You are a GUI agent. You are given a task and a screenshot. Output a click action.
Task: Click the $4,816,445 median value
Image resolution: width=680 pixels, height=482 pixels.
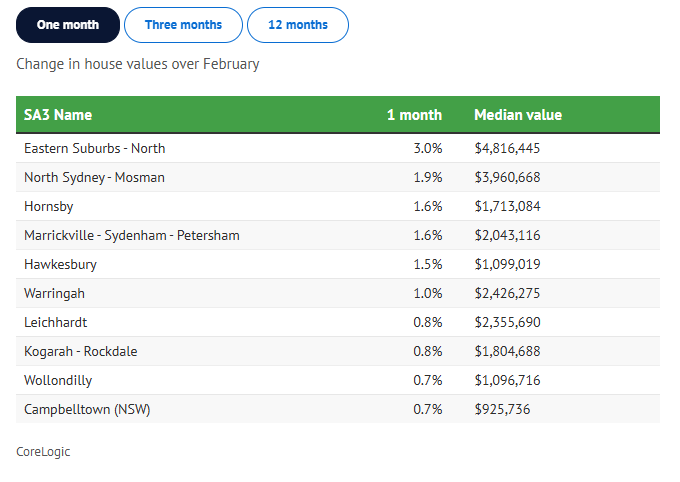click(507, 148)
